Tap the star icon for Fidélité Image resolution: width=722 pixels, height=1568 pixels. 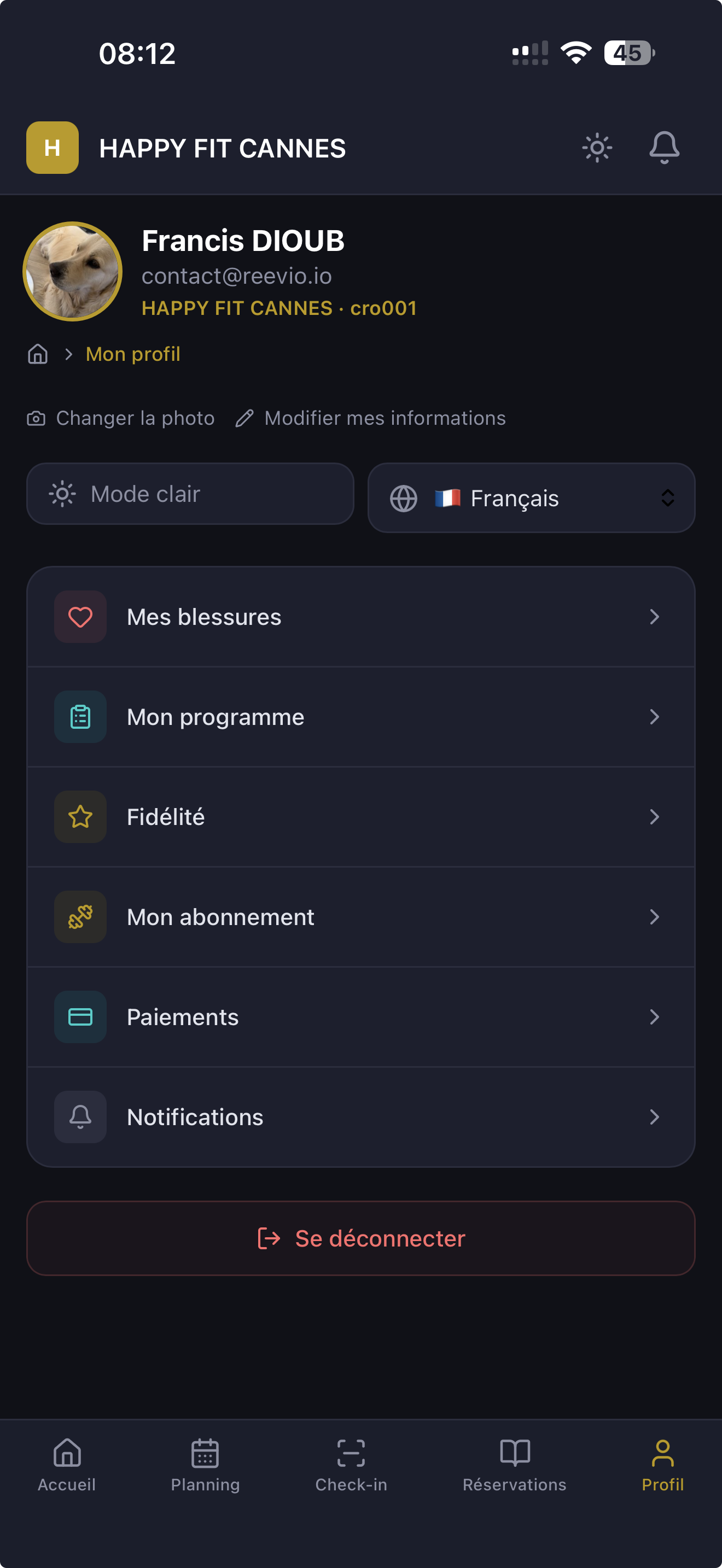(x=80, y=816)
